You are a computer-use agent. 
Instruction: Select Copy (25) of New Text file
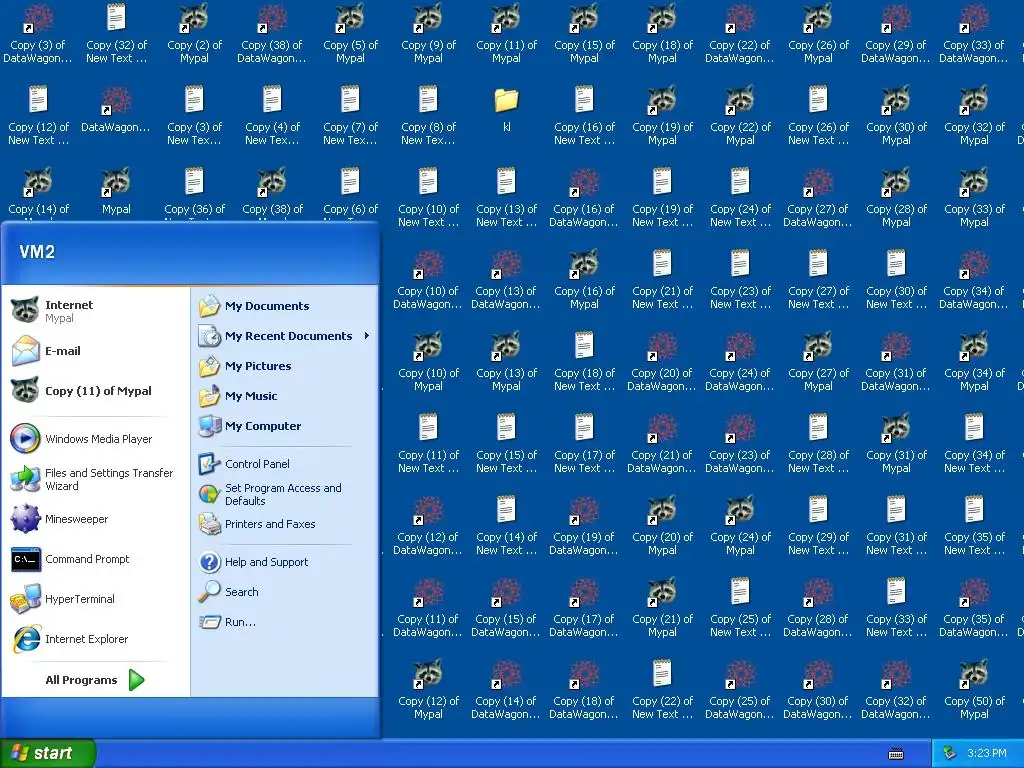[740, 607]
